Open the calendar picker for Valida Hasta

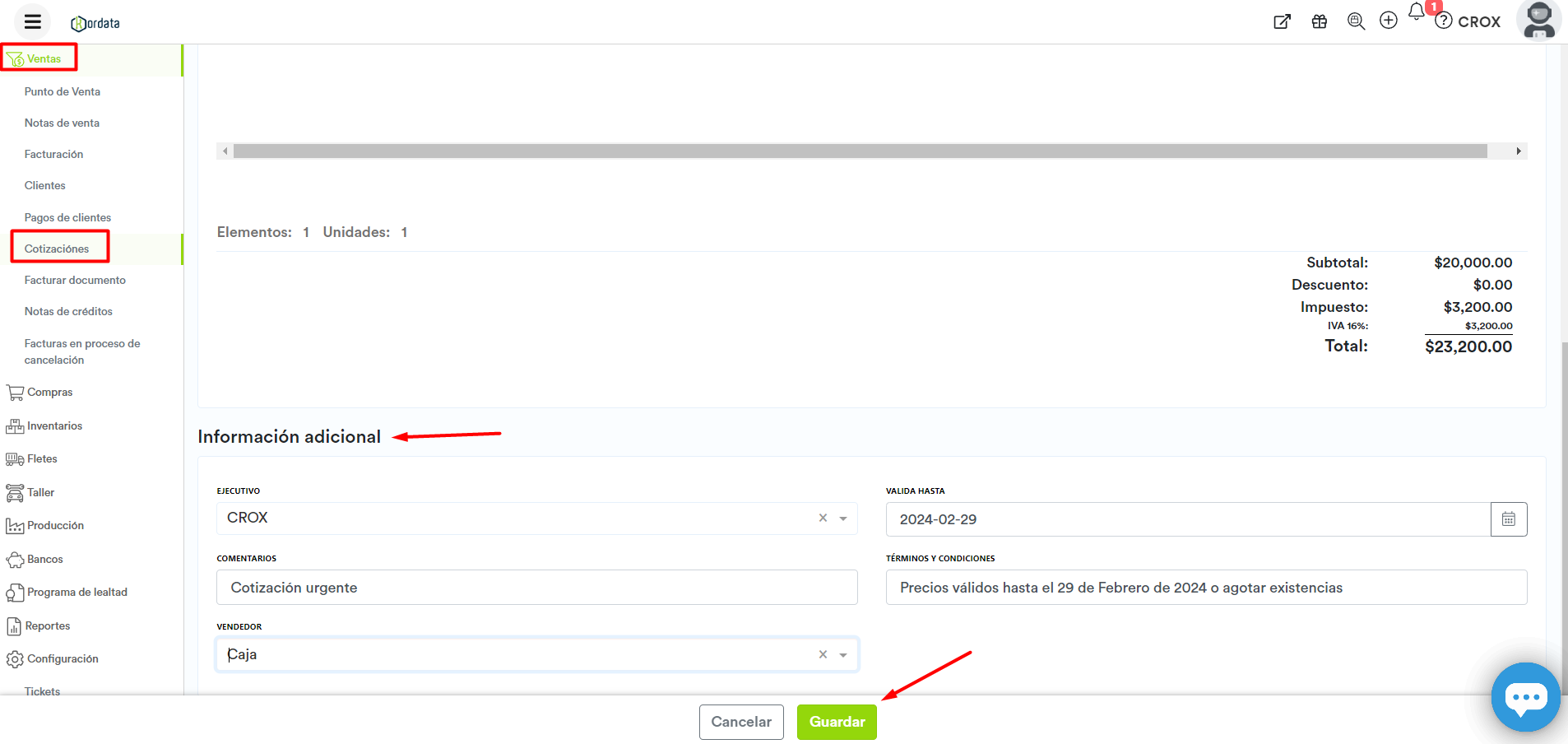click(x=1509, y=519)
